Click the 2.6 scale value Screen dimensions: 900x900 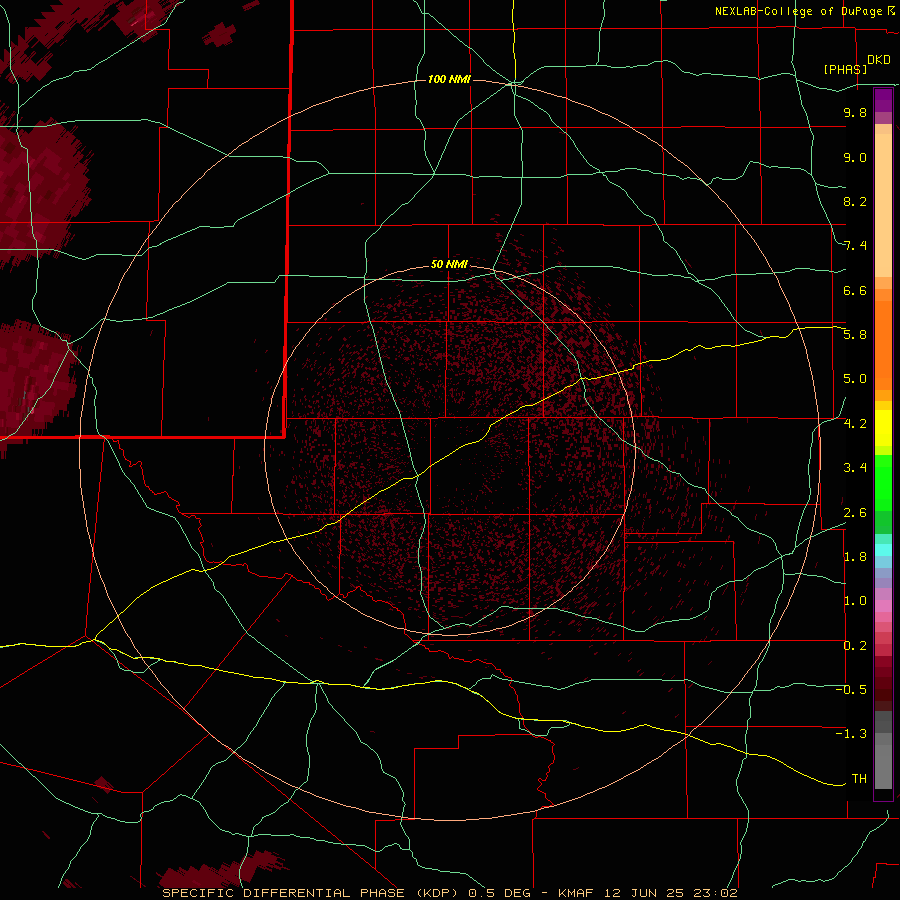point(855,512)
